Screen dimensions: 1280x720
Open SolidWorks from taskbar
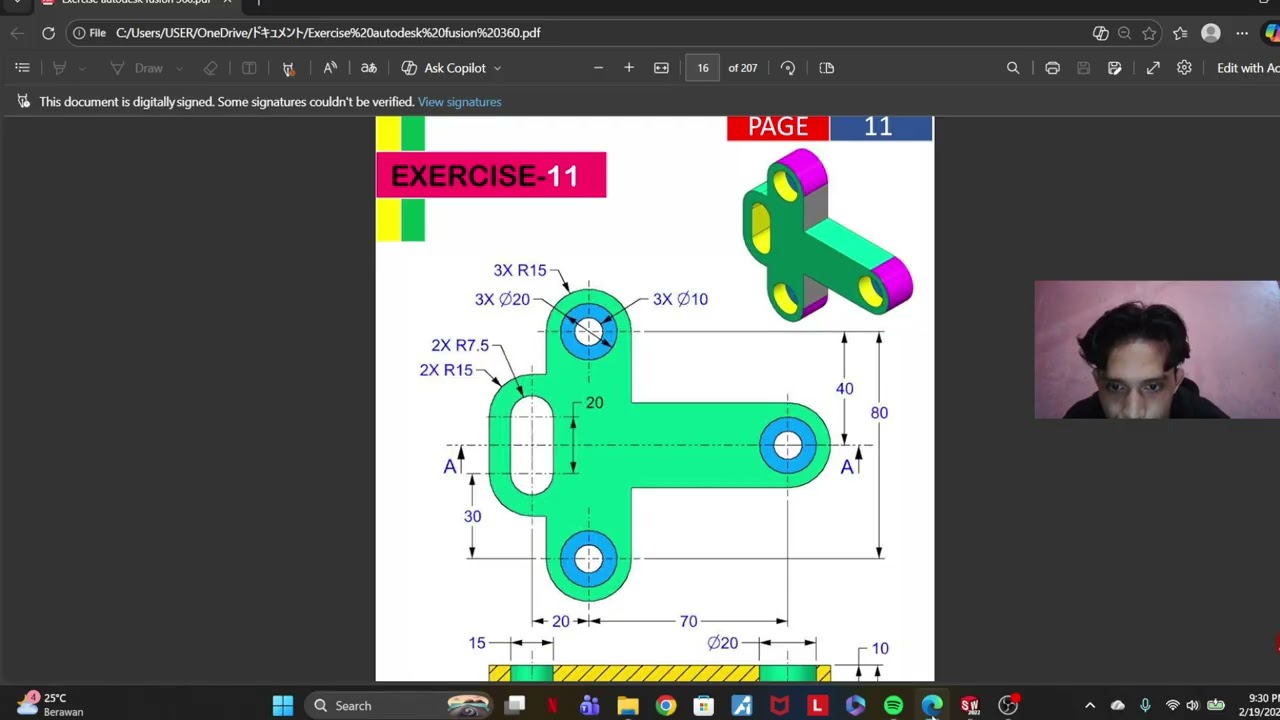point(970,706)
